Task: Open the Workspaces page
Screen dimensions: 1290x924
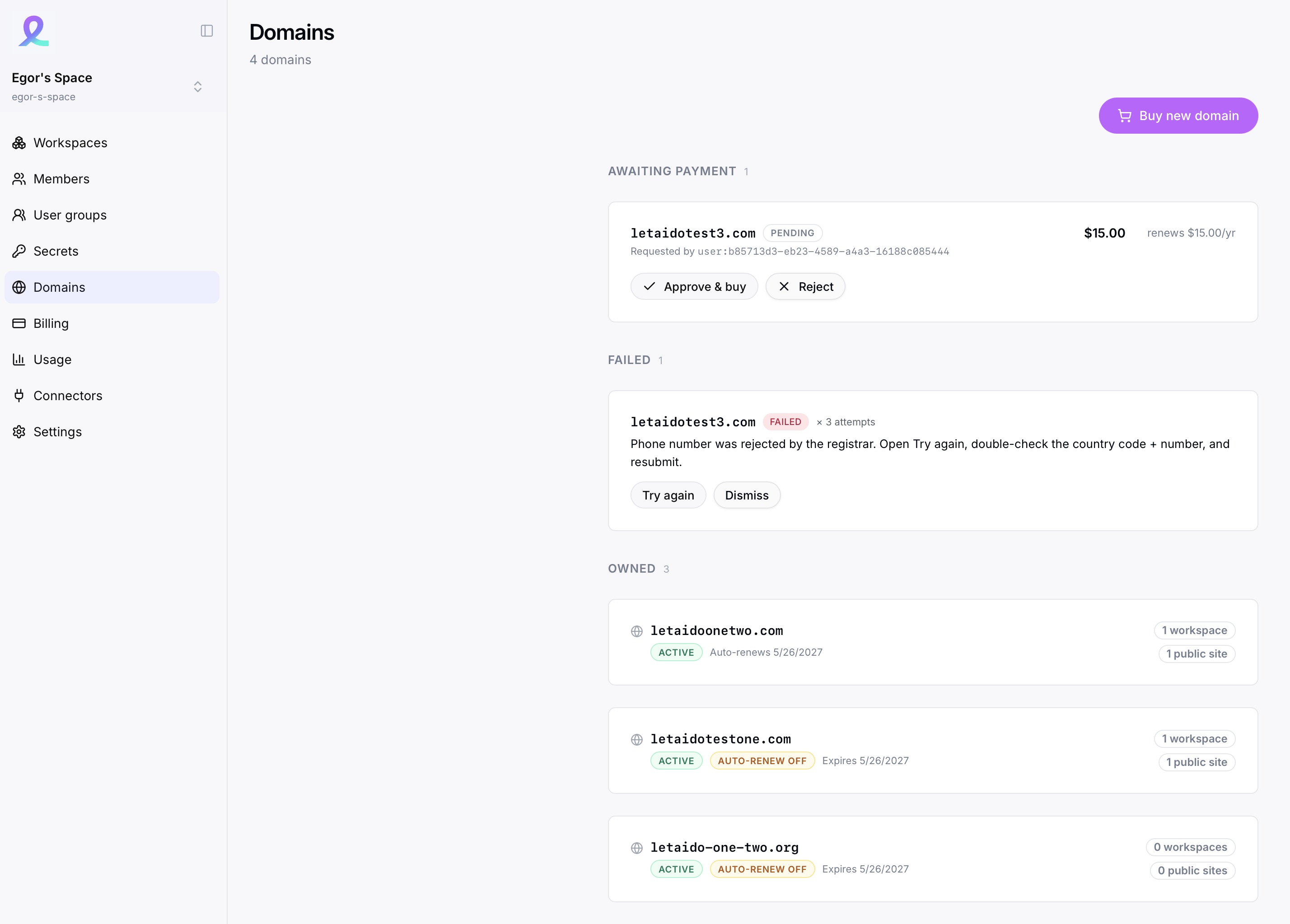Action: point(112,143)
